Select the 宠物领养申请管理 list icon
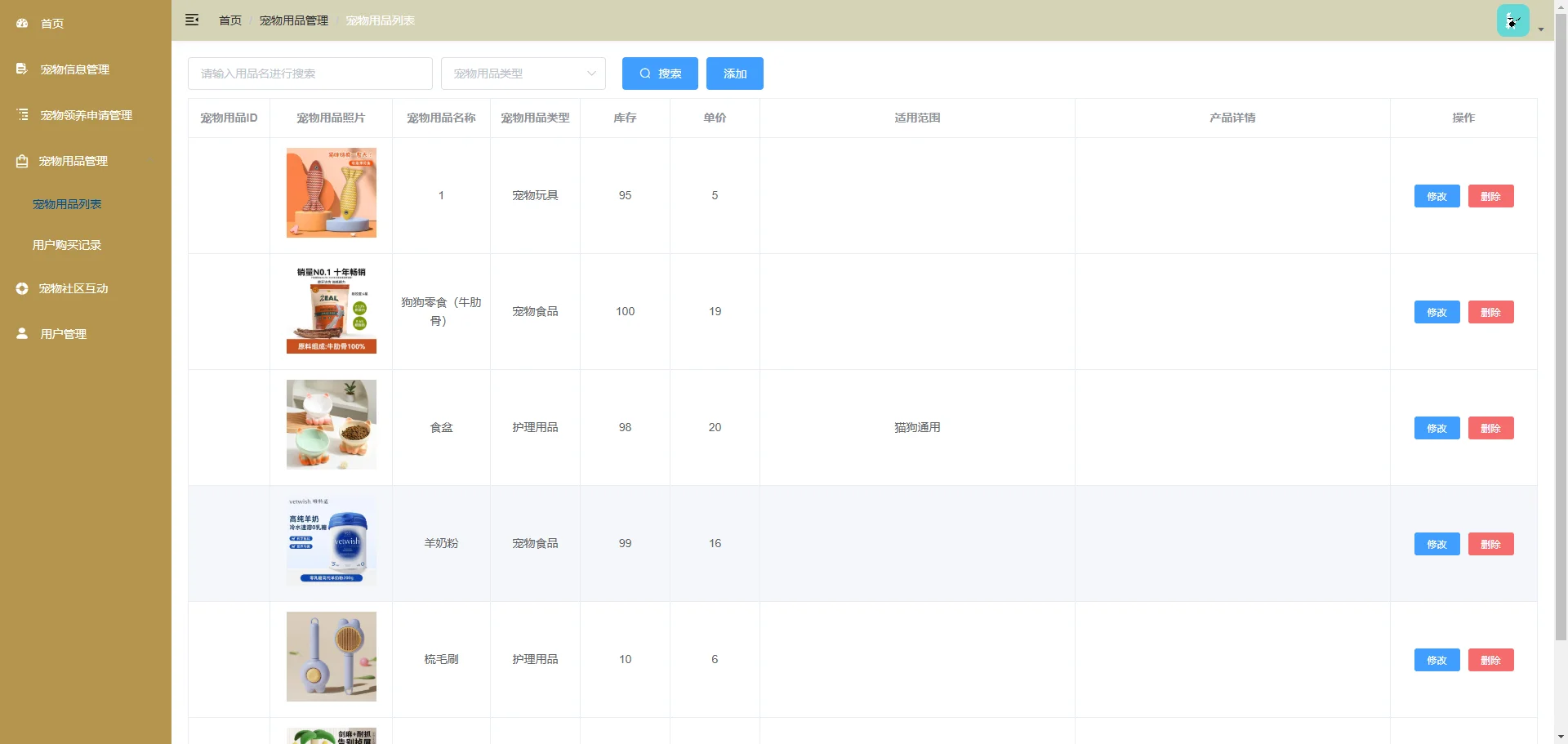Viewport: 1568px width, 744px height. click(x=22, y=115)
